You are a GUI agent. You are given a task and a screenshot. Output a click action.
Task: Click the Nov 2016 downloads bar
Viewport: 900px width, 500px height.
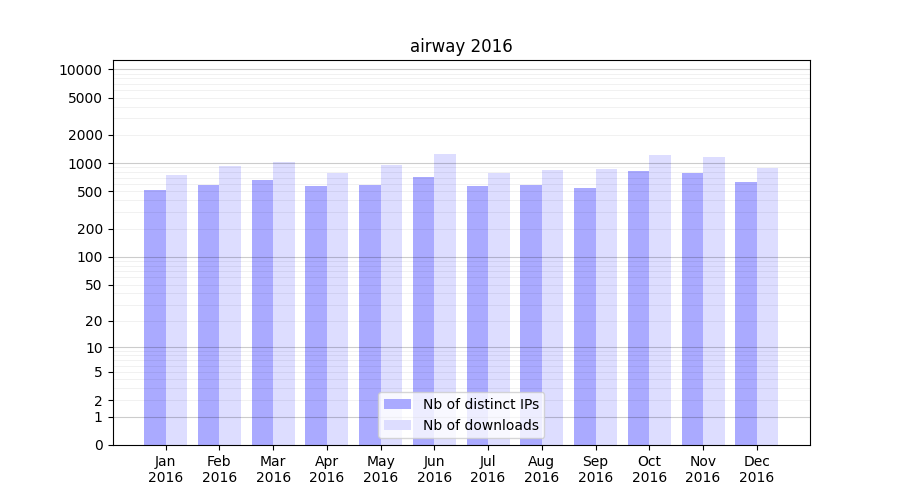coord(714,301)
